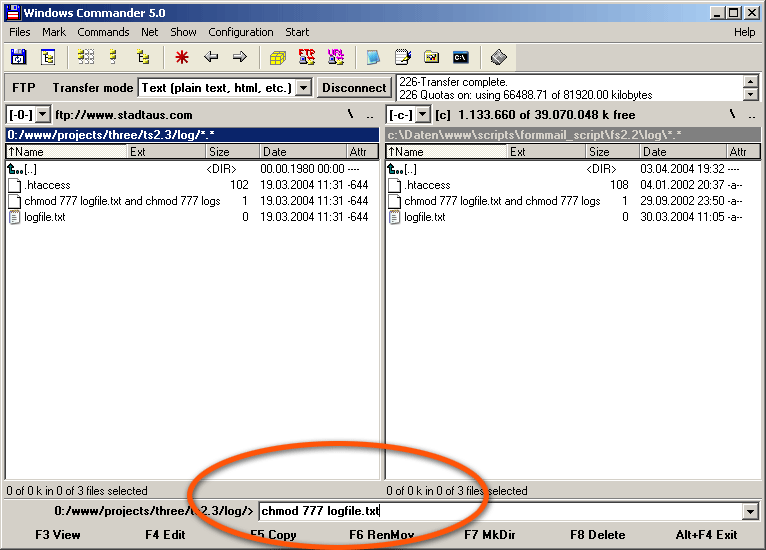The height and width of the screenshot is (550, 766).
Task: Sort left panel by Name column header
Action: coord(67,152)
